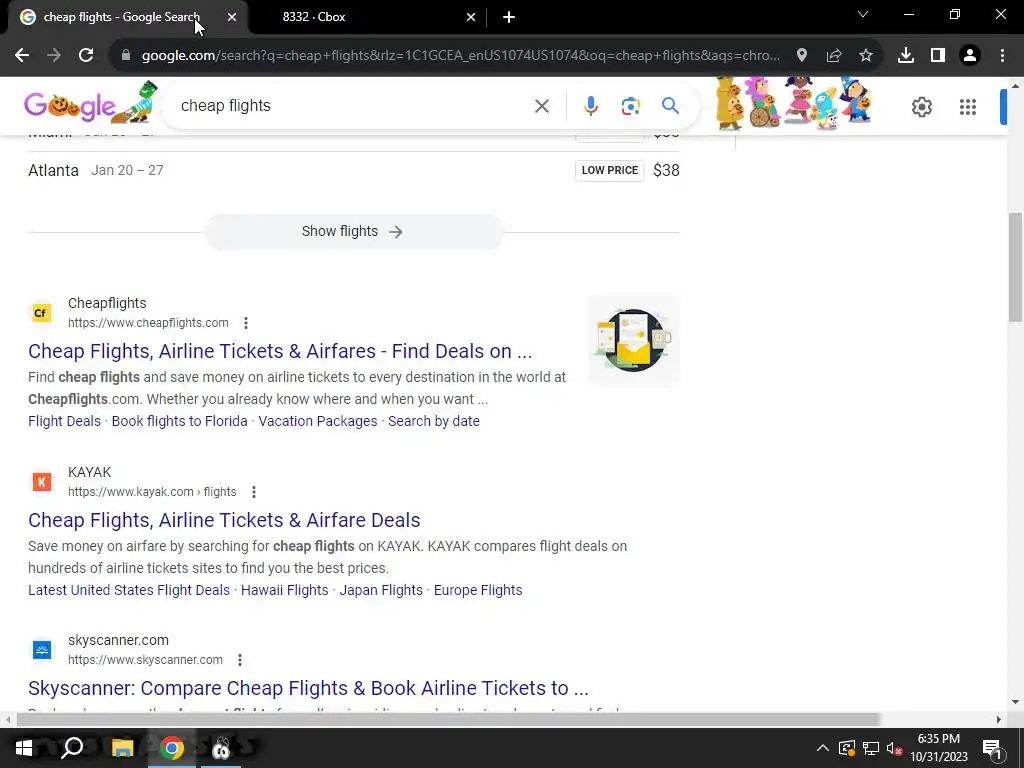
Task: Click the Chrome taskbar icon
Action: (x=172, y=748)
